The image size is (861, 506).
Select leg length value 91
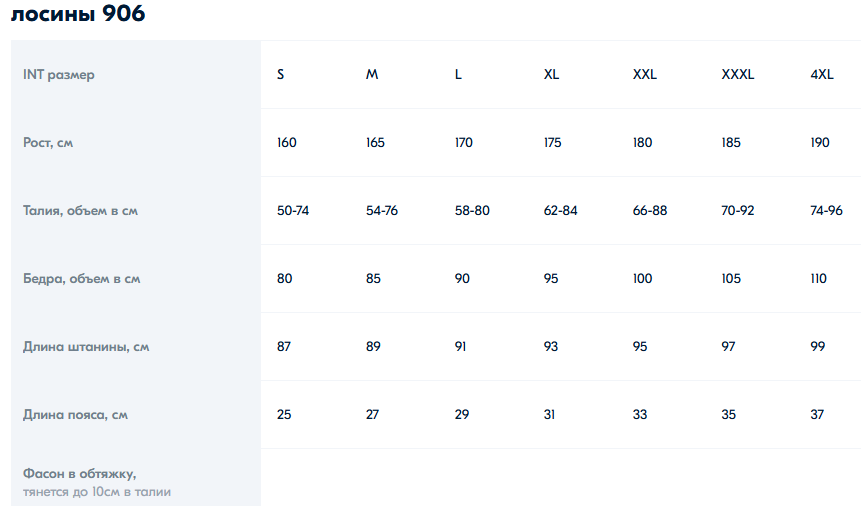[460, 347]
